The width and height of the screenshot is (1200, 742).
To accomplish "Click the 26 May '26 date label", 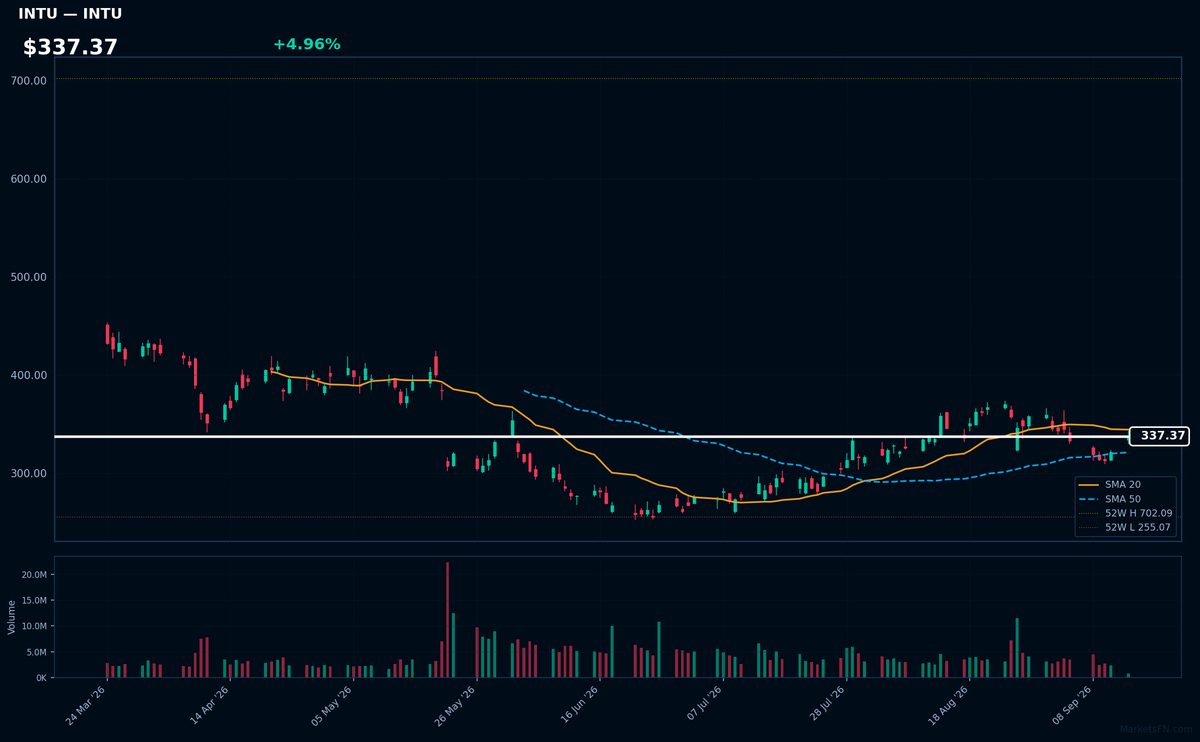I will coord(455,706).
